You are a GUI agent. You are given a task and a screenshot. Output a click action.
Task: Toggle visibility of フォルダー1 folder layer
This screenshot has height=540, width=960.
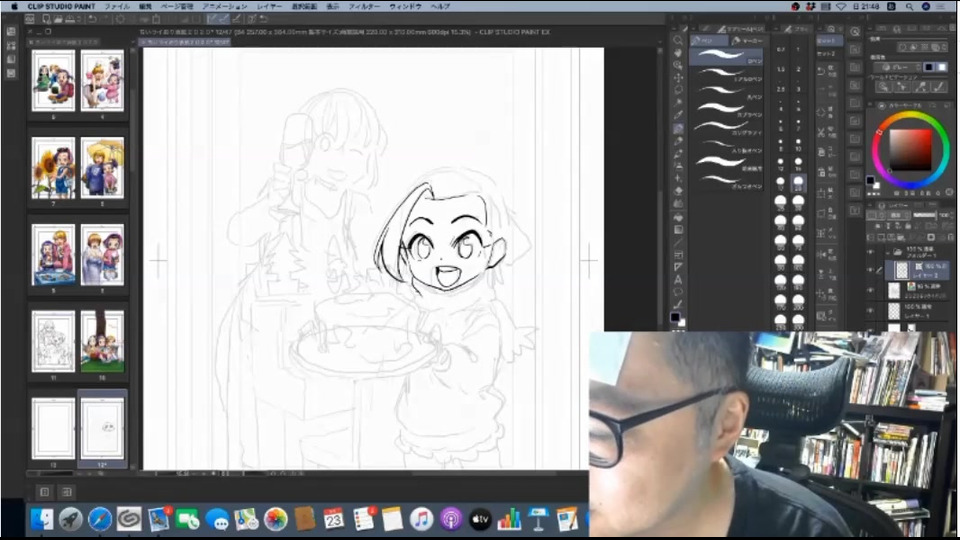[869, 252]
